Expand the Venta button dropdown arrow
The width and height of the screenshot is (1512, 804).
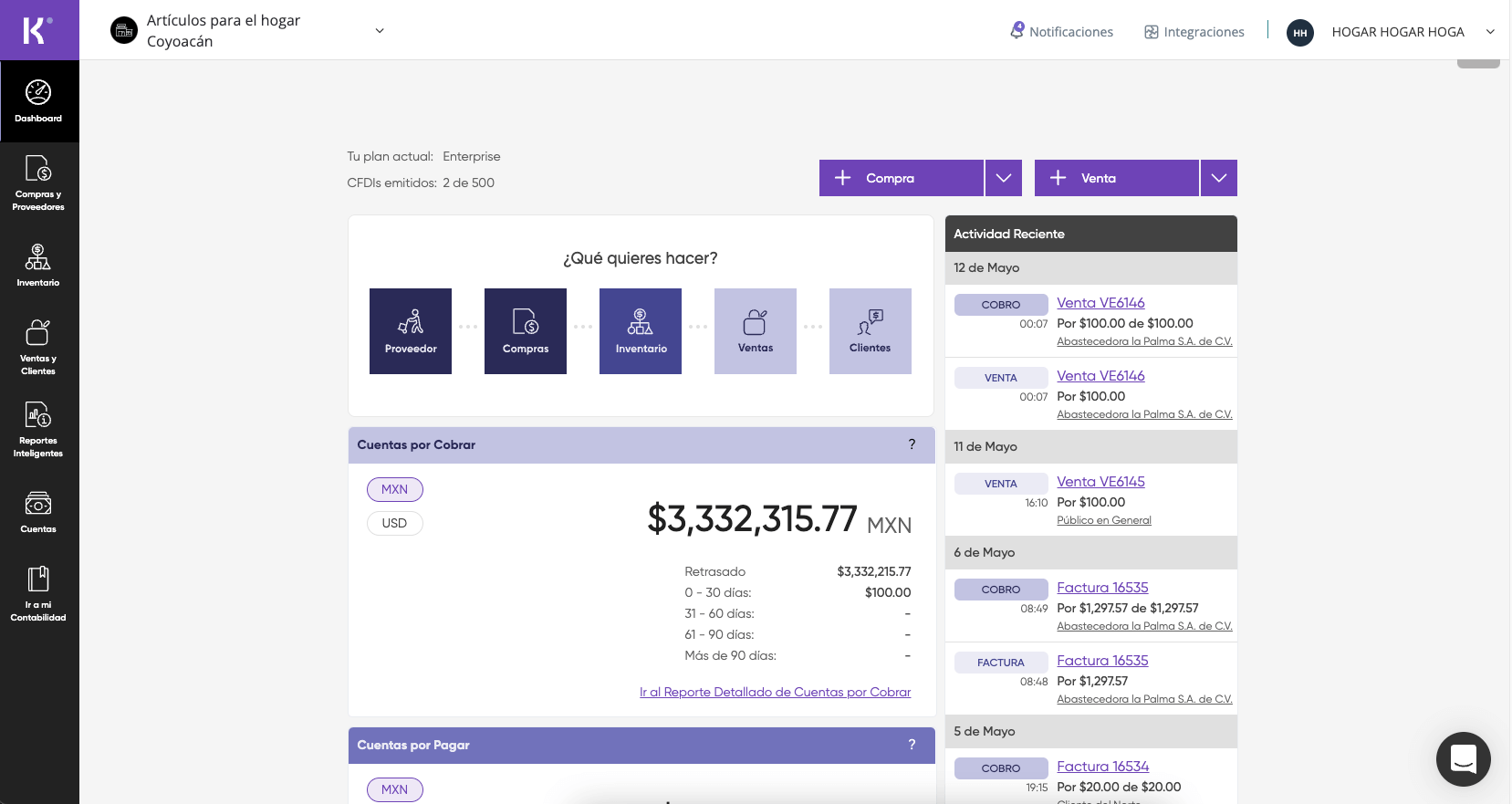[x=1218, y=178]
